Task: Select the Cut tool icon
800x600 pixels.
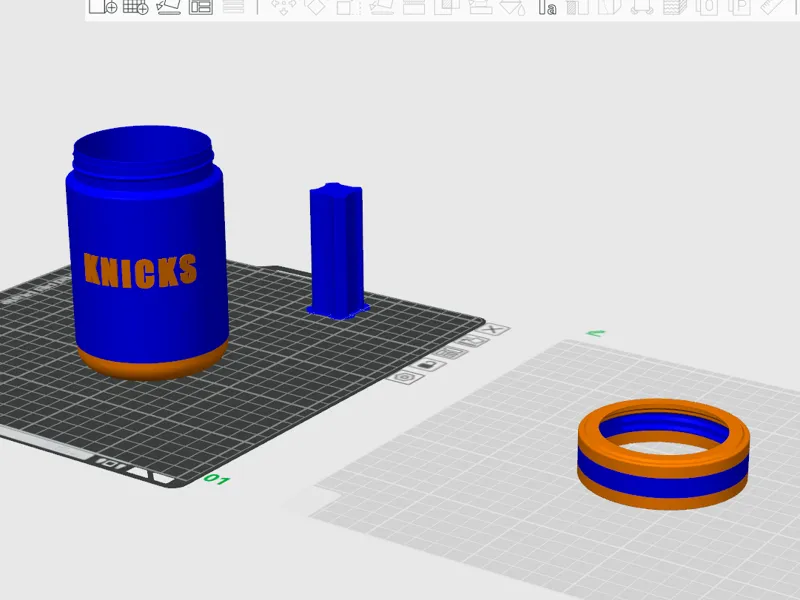Action: click(414, 7)
